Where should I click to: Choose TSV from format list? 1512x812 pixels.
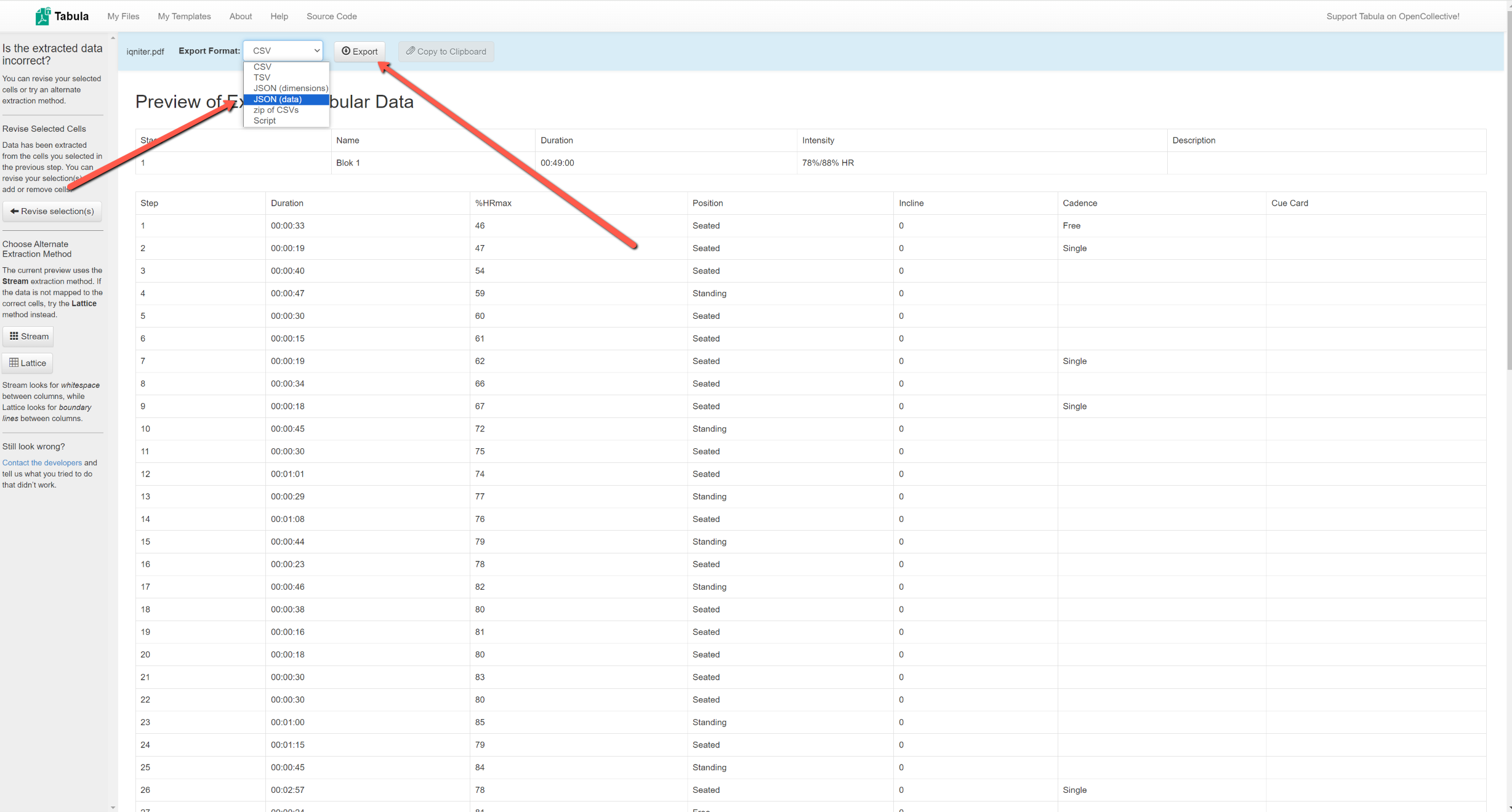(262, 78)
